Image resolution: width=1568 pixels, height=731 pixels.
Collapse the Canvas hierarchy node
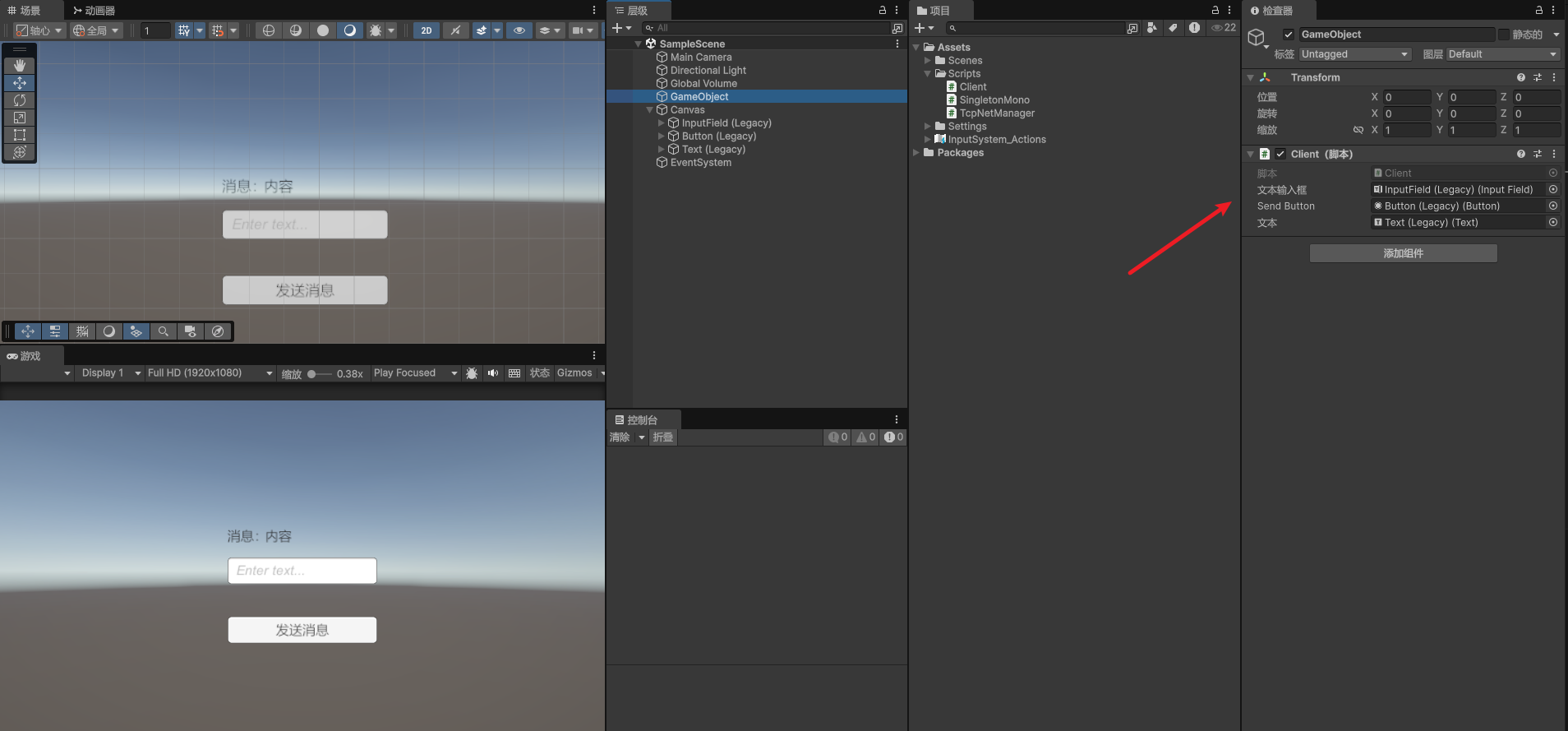[x=650, y=110]
